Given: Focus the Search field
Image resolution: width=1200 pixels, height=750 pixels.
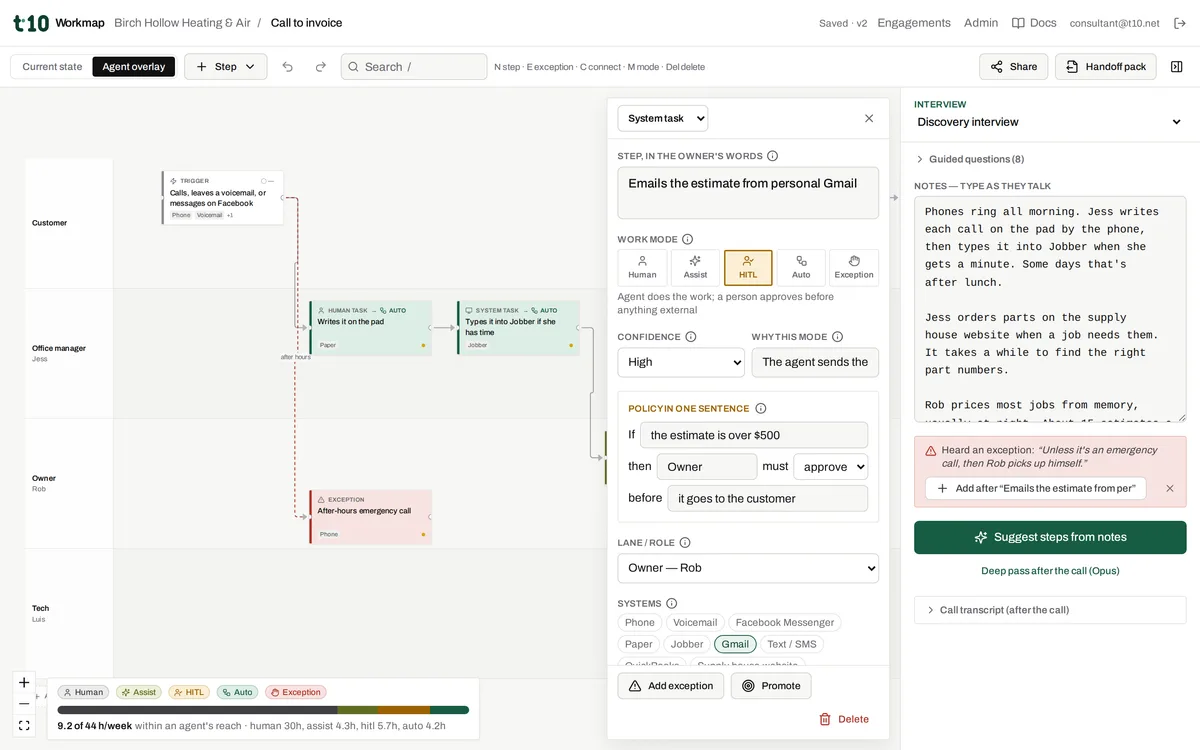Looking at the screenshot, I should pyautogui.click(x=414, y=67).
